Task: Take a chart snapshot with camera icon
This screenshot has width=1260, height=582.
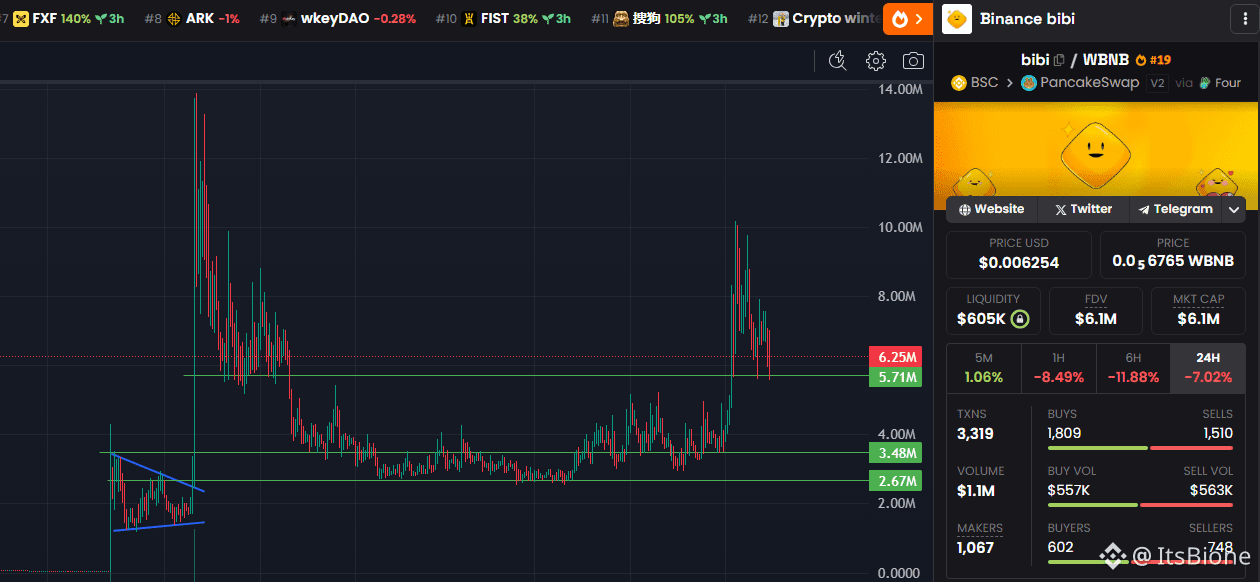Action: (913, 61)
